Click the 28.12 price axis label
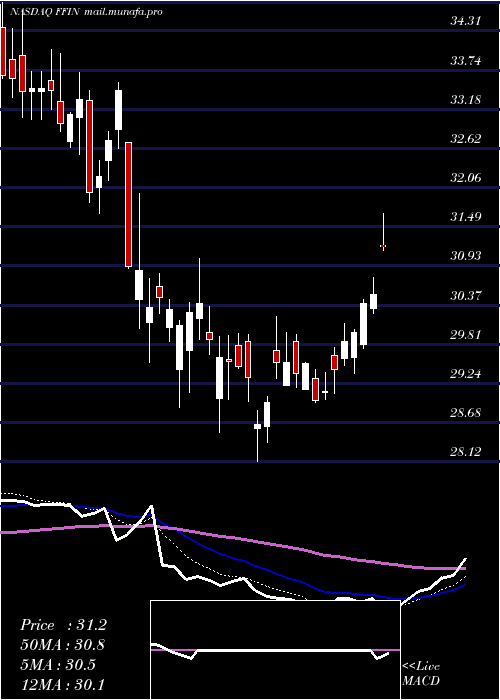500x700 pixels. point(466,452)
